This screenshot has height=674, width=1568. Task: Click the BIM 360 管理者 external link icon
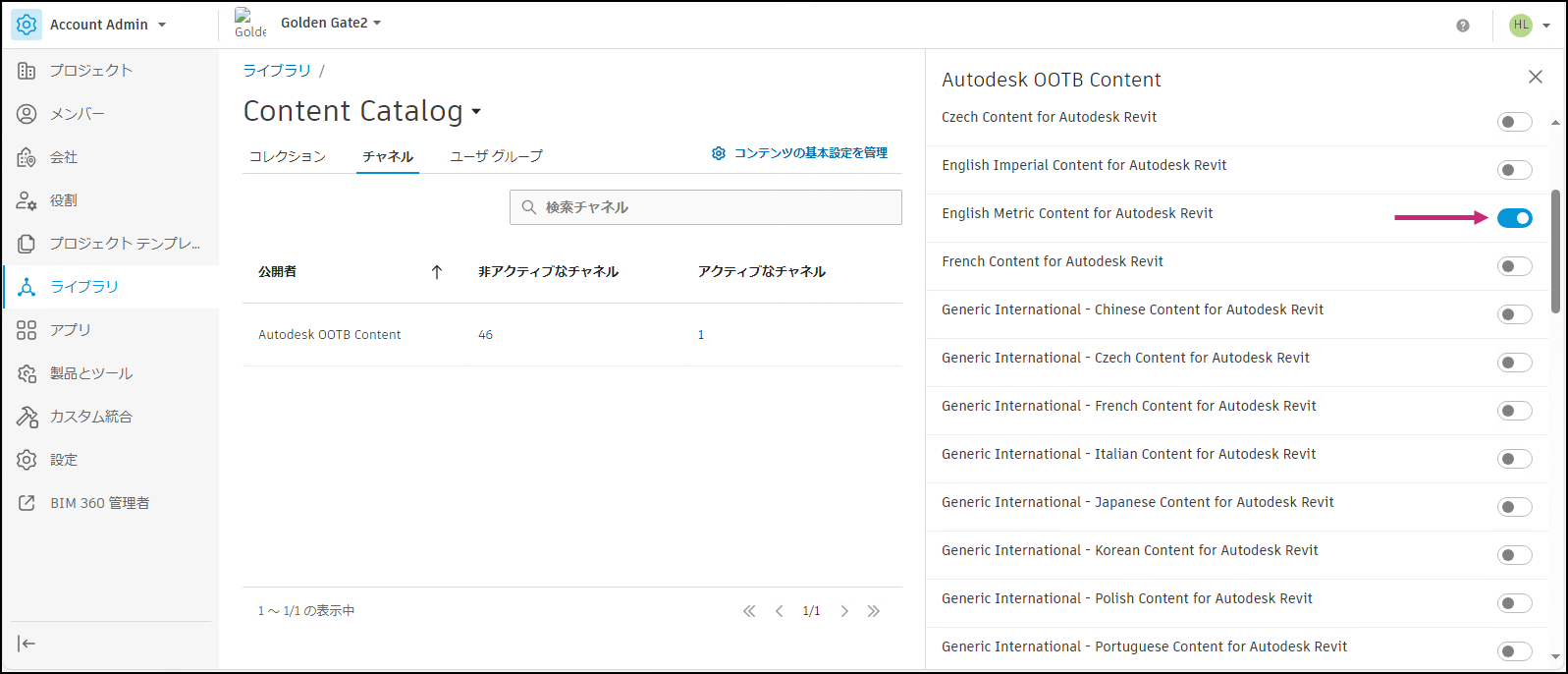pos(27,503)
